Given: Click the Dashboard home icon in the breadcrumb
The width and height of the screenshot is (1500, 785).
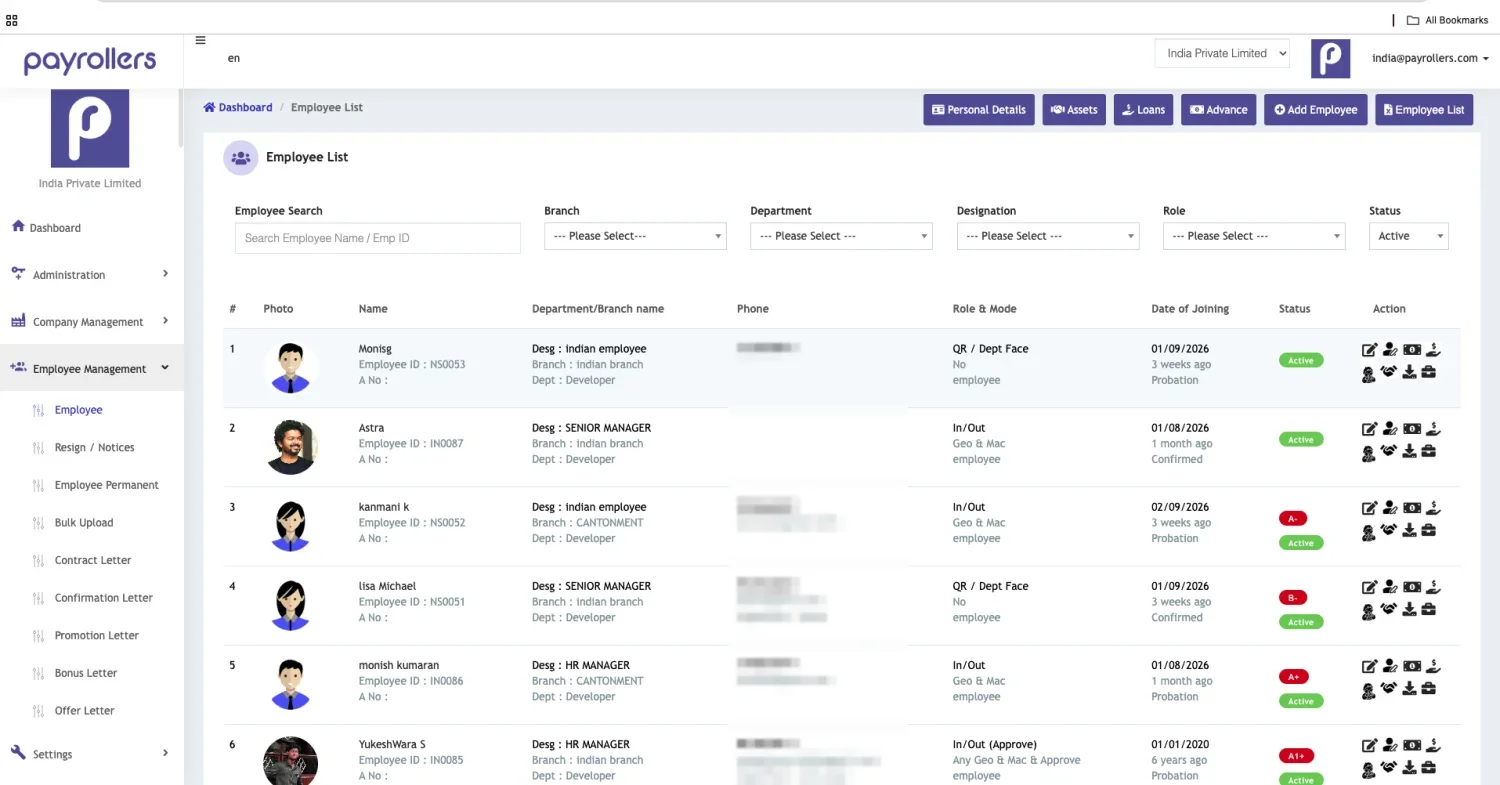Looking at the screenshot, I should [209, 107].
